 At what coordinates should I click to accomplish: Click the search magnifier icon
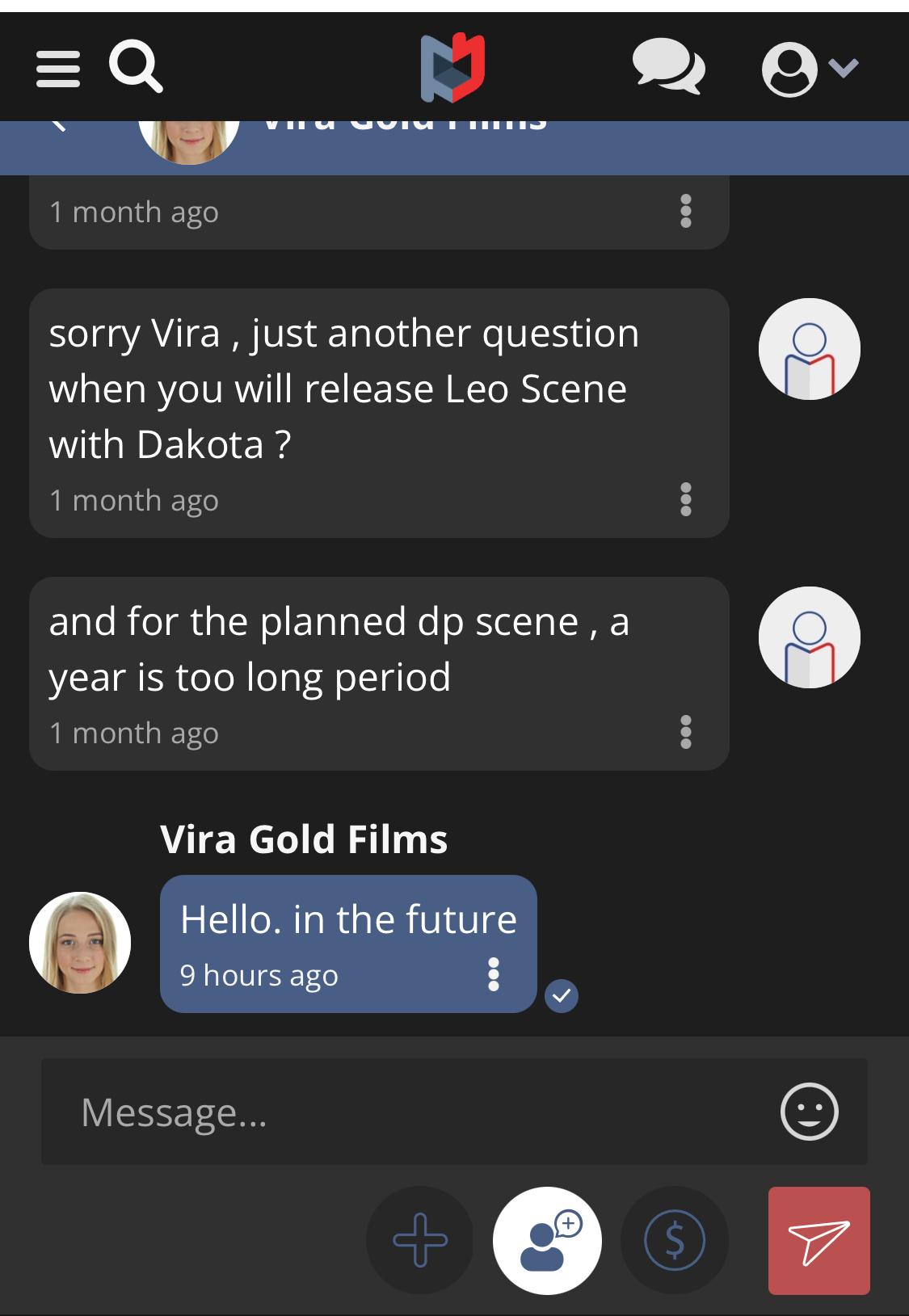click(x=136, y=67)
